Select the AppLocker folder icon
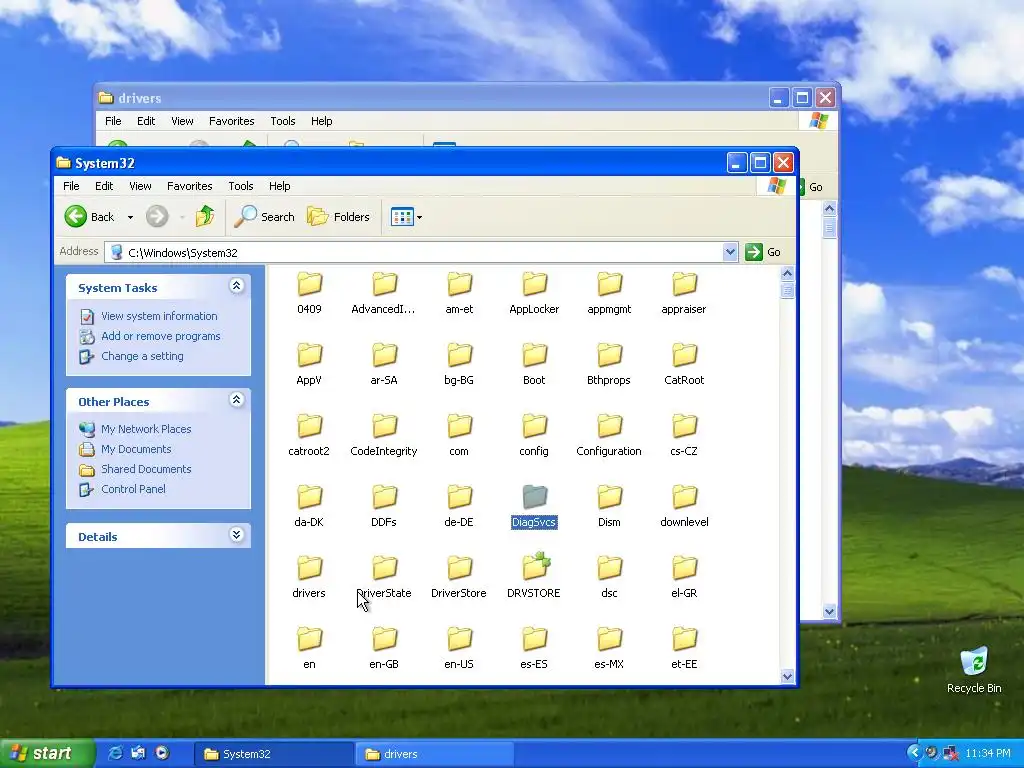Image resolution: width=1024 pixels, height=768 pixels. tap(534, 284)
